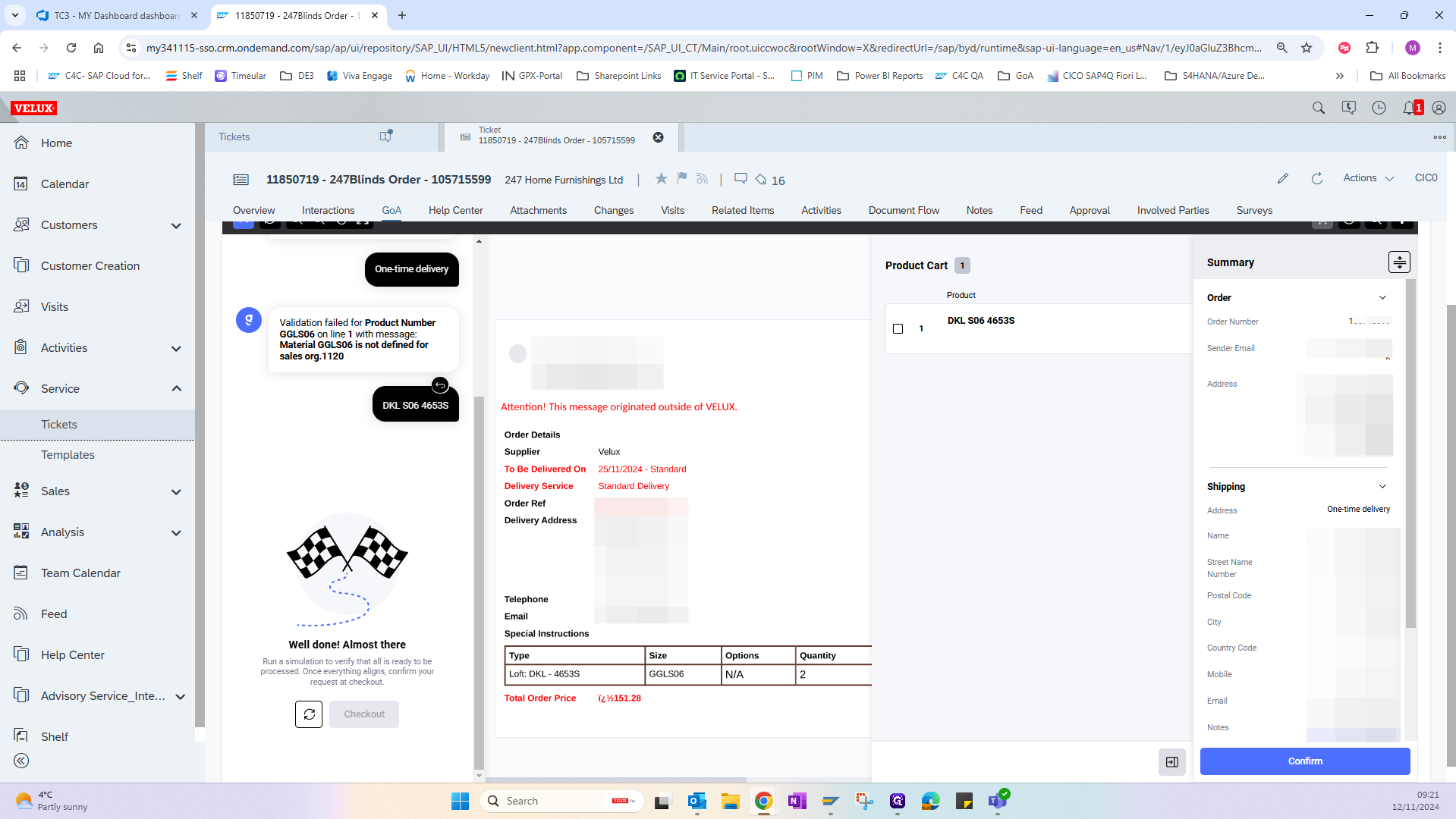Image resolution: width=1456 pixels, height=819 pixels.
Task: Switch to the Attachments tab
Action: 538,210
